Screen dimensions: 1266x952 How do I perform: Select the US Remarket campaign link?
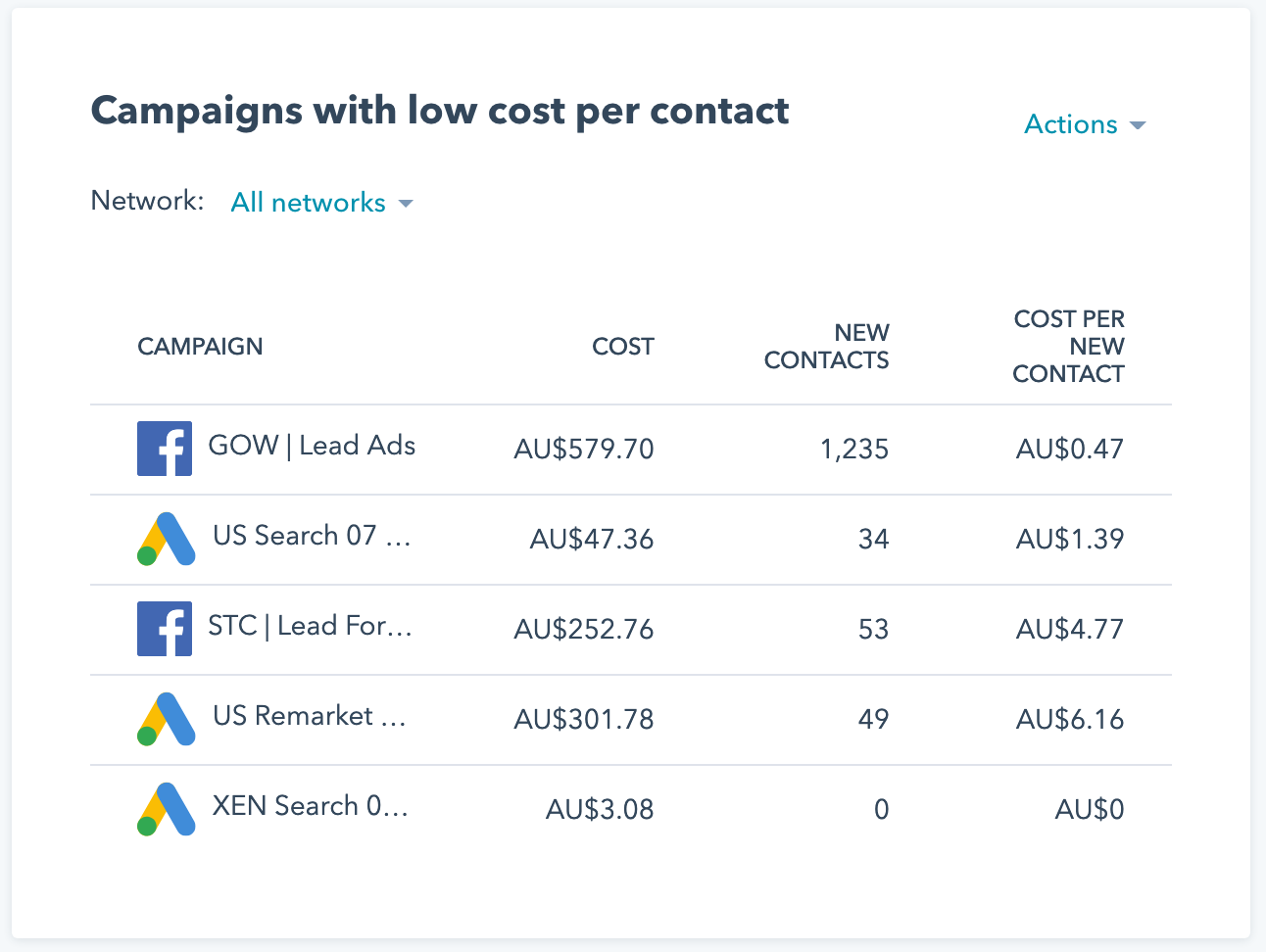tap(310, 716)
